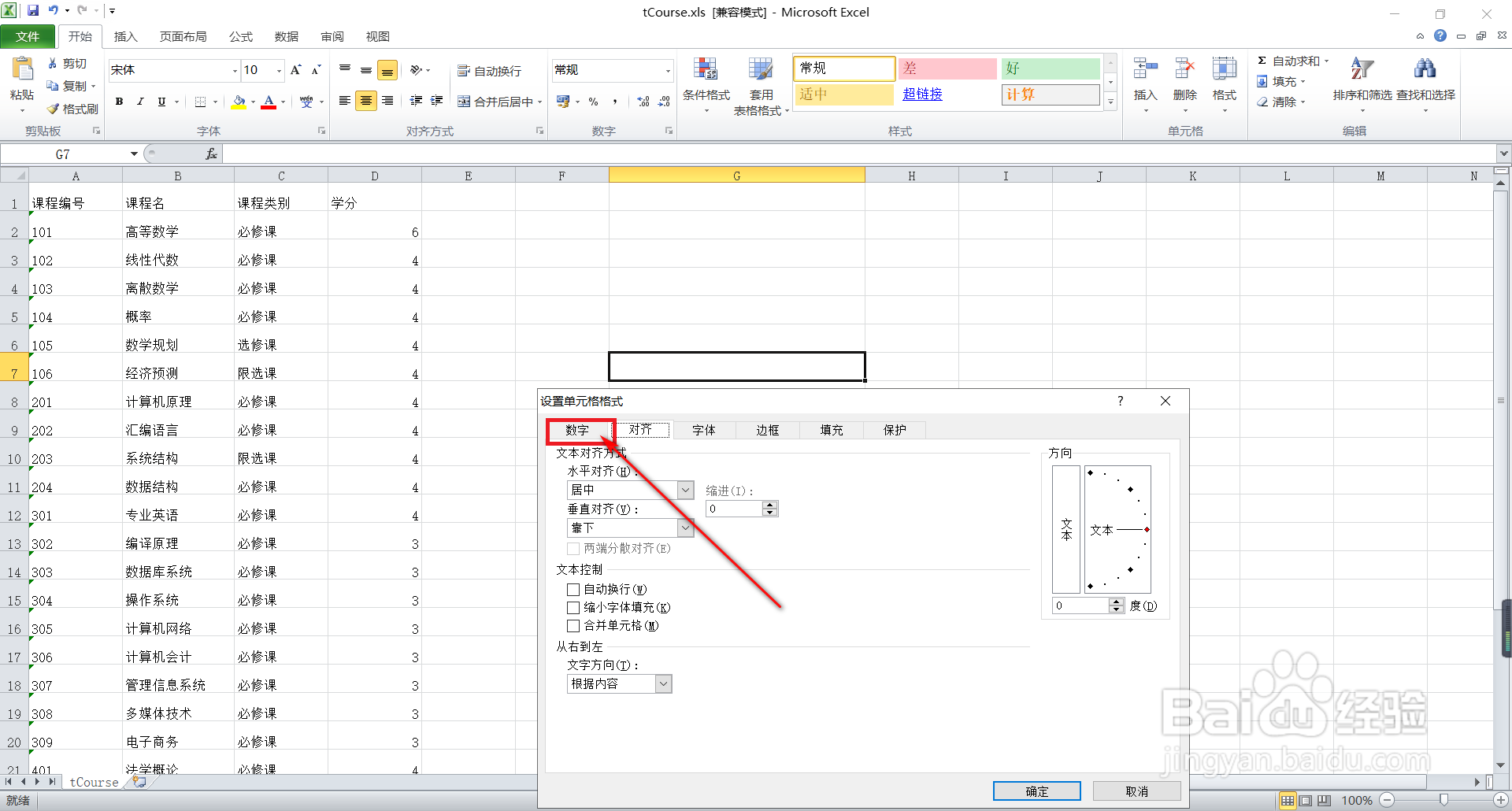
Task: Open the 插入 ribbon tab
Action: point(126,36)
